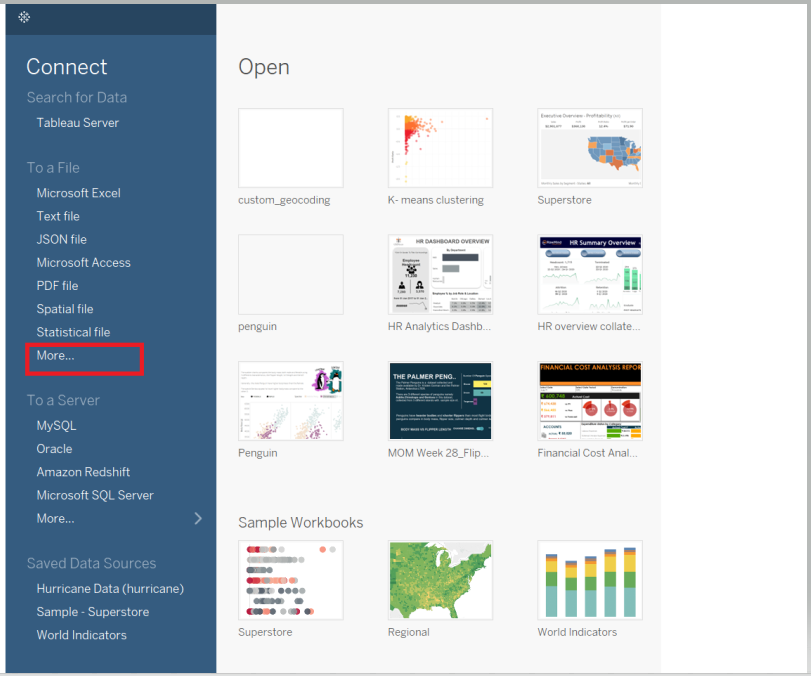811x676 pixels.
Task: Open the Regional sample workbook thumbnail
Action: point(440,580)
